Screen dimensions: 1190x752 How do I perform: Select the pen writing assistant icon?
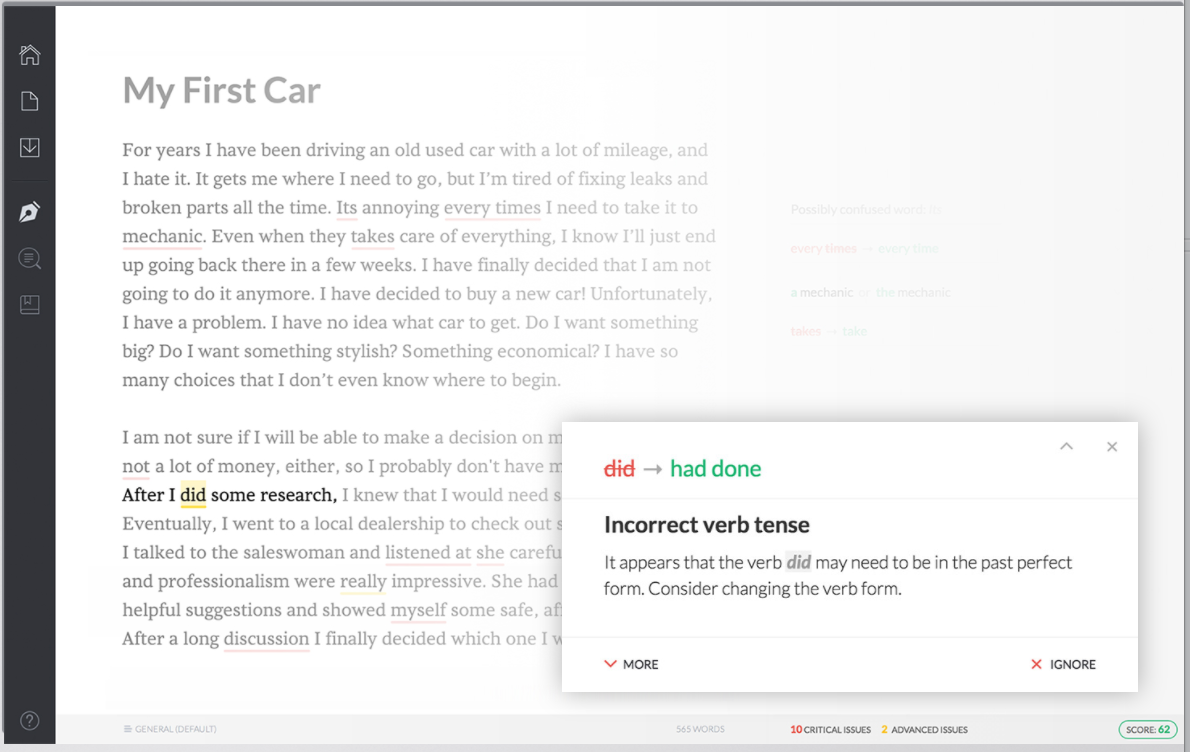pyautogui.click(x=30, y=212)
